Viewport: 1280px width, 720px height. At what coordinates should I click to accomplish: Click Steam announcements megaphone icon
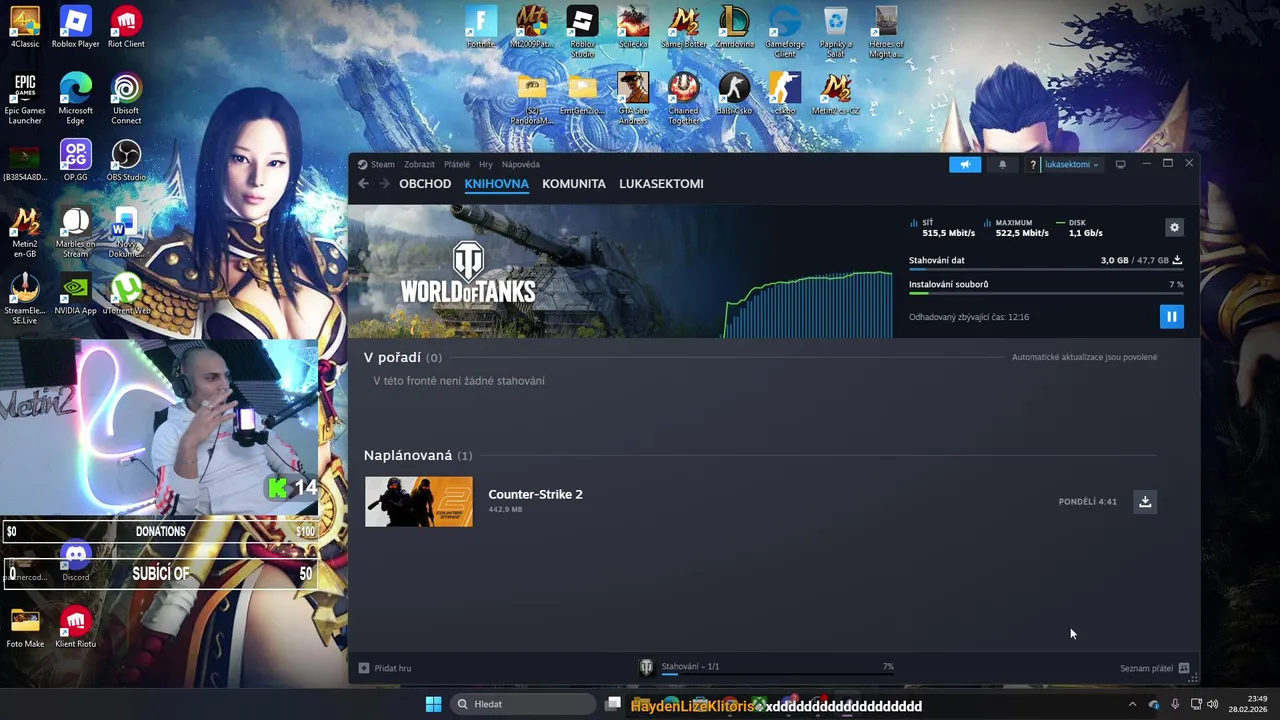965,164
